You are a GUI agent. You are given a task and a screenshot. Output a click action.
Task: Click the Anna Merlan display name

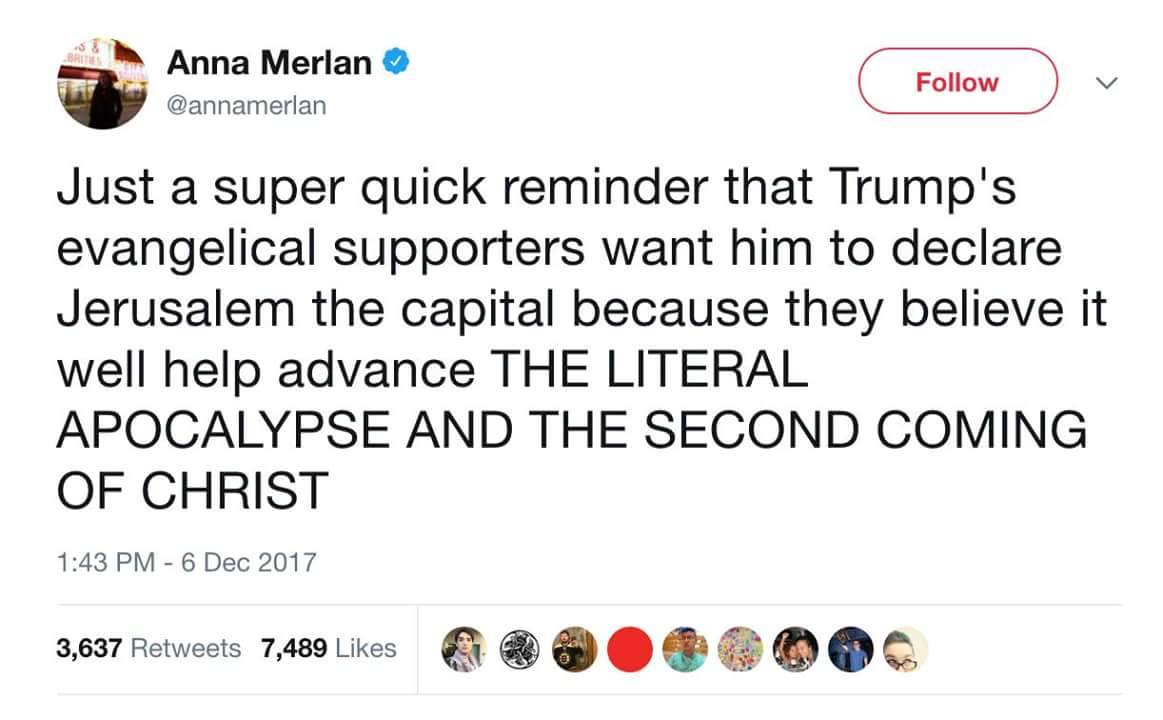tap(270, 63)
